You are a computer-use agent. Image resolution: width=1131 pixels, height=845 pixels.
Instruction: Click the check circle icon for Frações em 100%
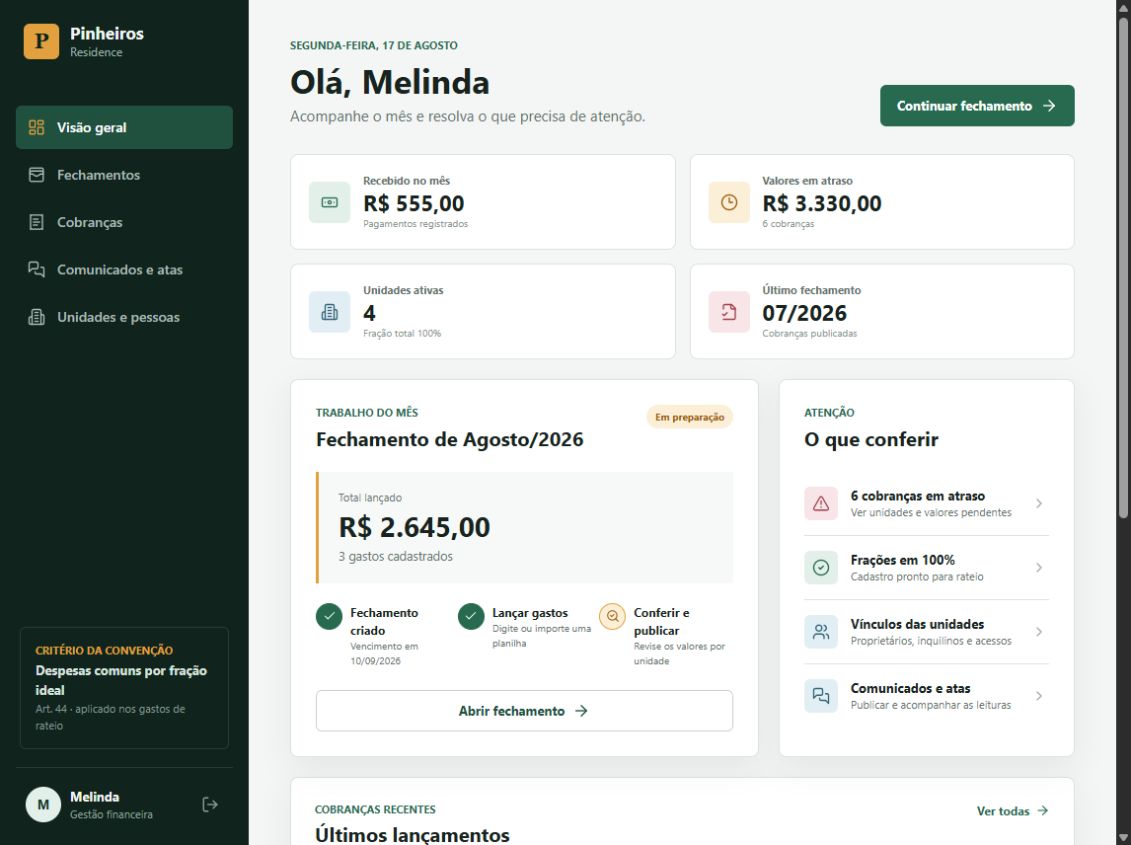coord(821,568)
